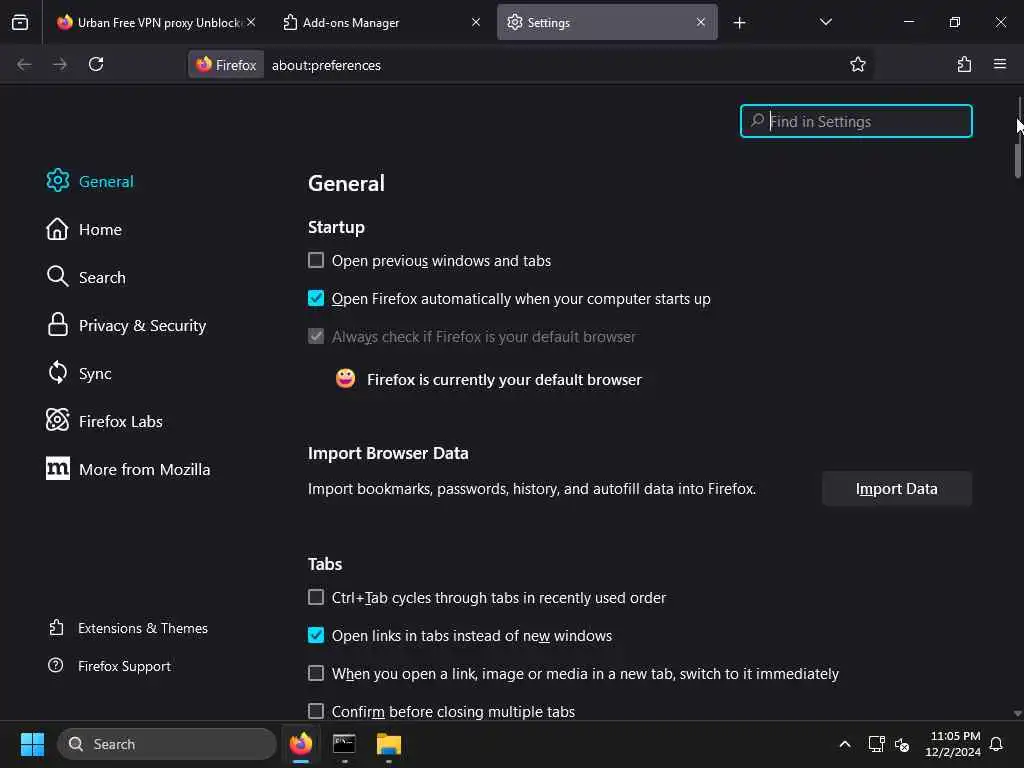This screenshot has width=1024, height=768.
Task: Enable Ctrl+Tab cycles through tabs checkbox
Action: tap(316, 598)
